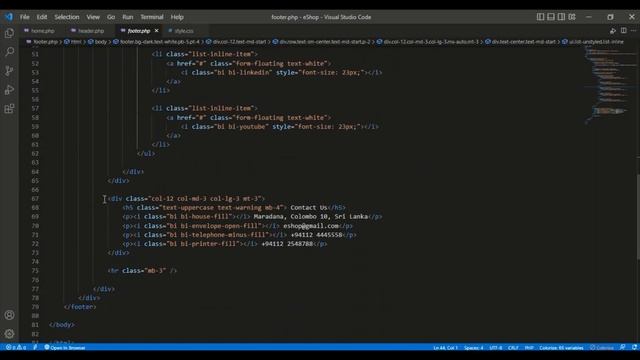Change the PHP language mode

click(529, 348)
